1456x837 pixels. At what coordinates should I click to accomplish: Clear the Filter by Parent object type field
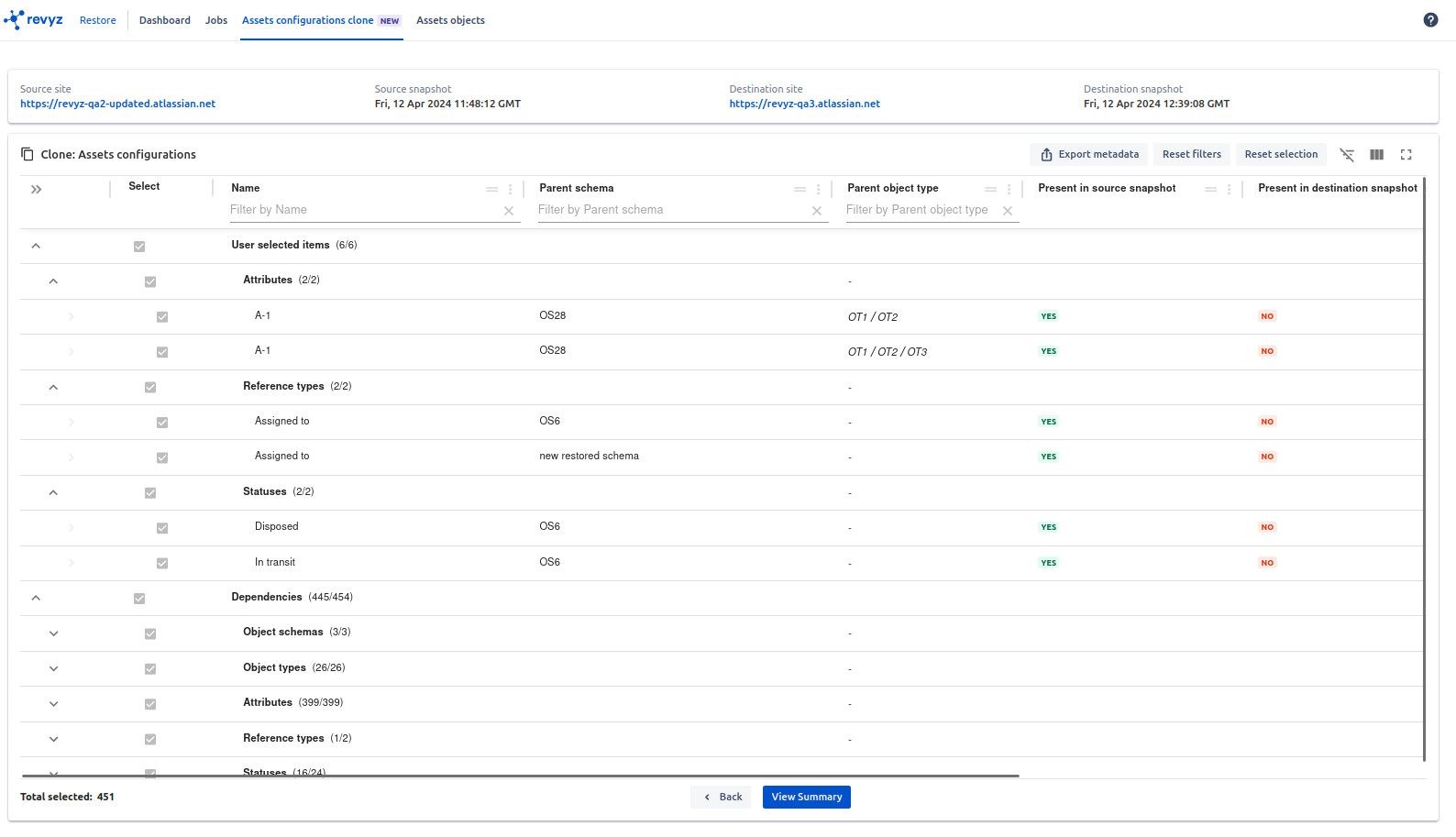click(1008, 211)
